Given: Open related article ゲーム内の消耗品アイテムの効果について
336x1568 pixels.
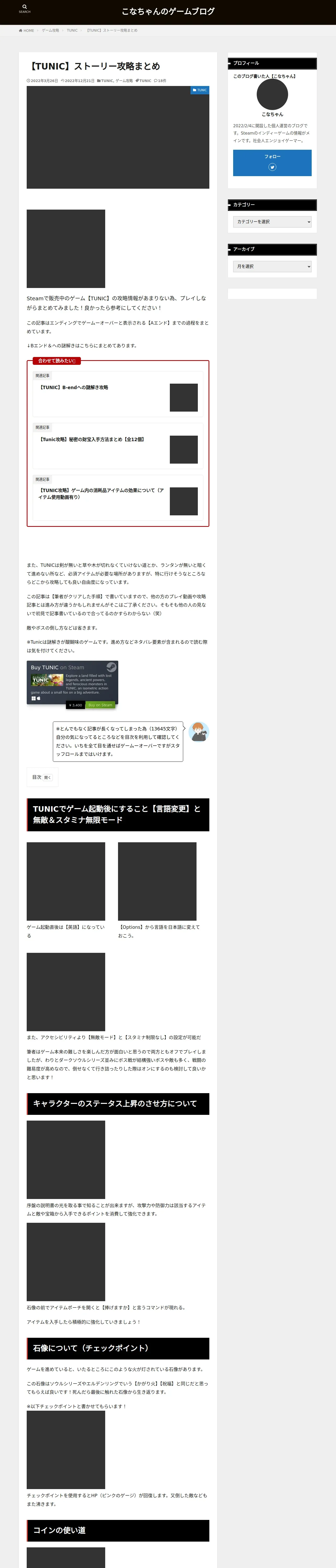Looking at the screenshot, I should [x=101, y=494].
